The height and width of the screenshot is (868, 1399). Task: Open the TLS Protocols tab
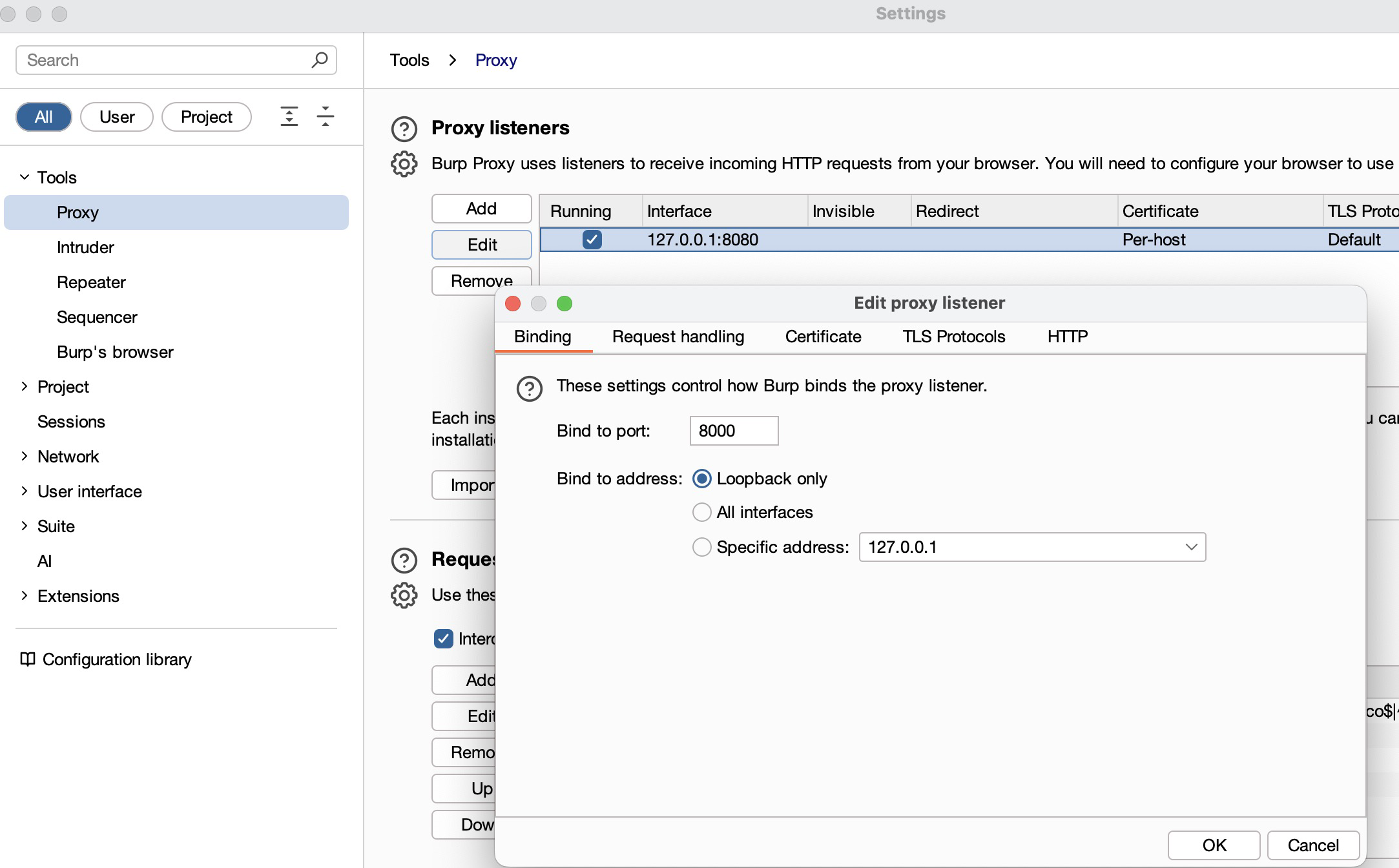(x=953, y=336)
